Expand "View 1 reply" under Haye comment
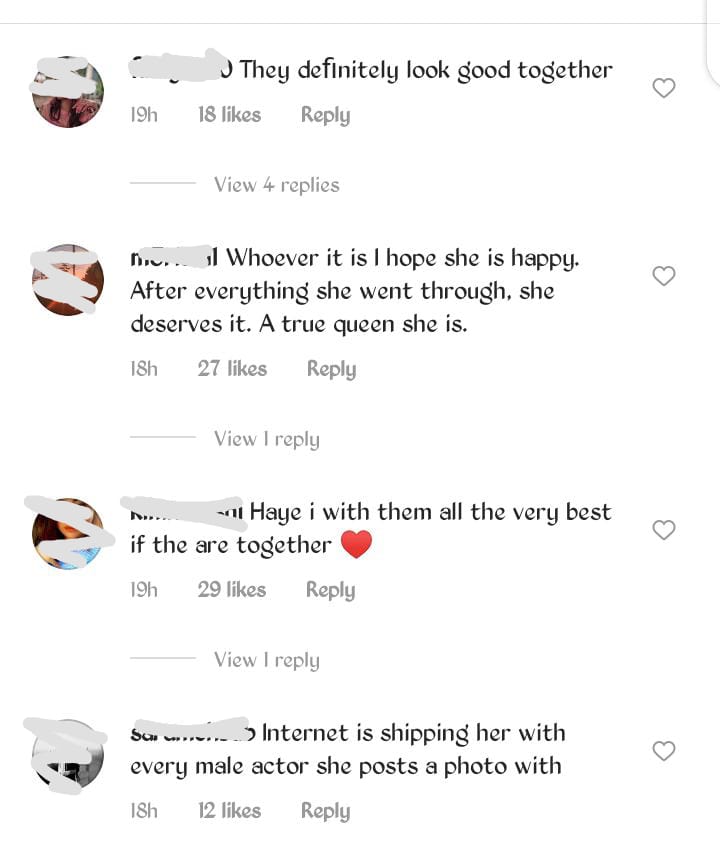Image resolution: width=720 pixels, height=862 pixels. pyautogui.click(x=267, y=660)
